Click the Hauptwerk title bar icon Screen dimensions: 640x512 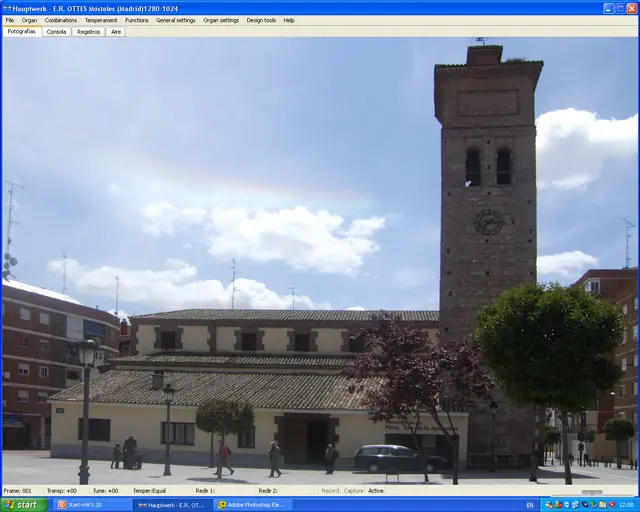(x=7, y=7)
